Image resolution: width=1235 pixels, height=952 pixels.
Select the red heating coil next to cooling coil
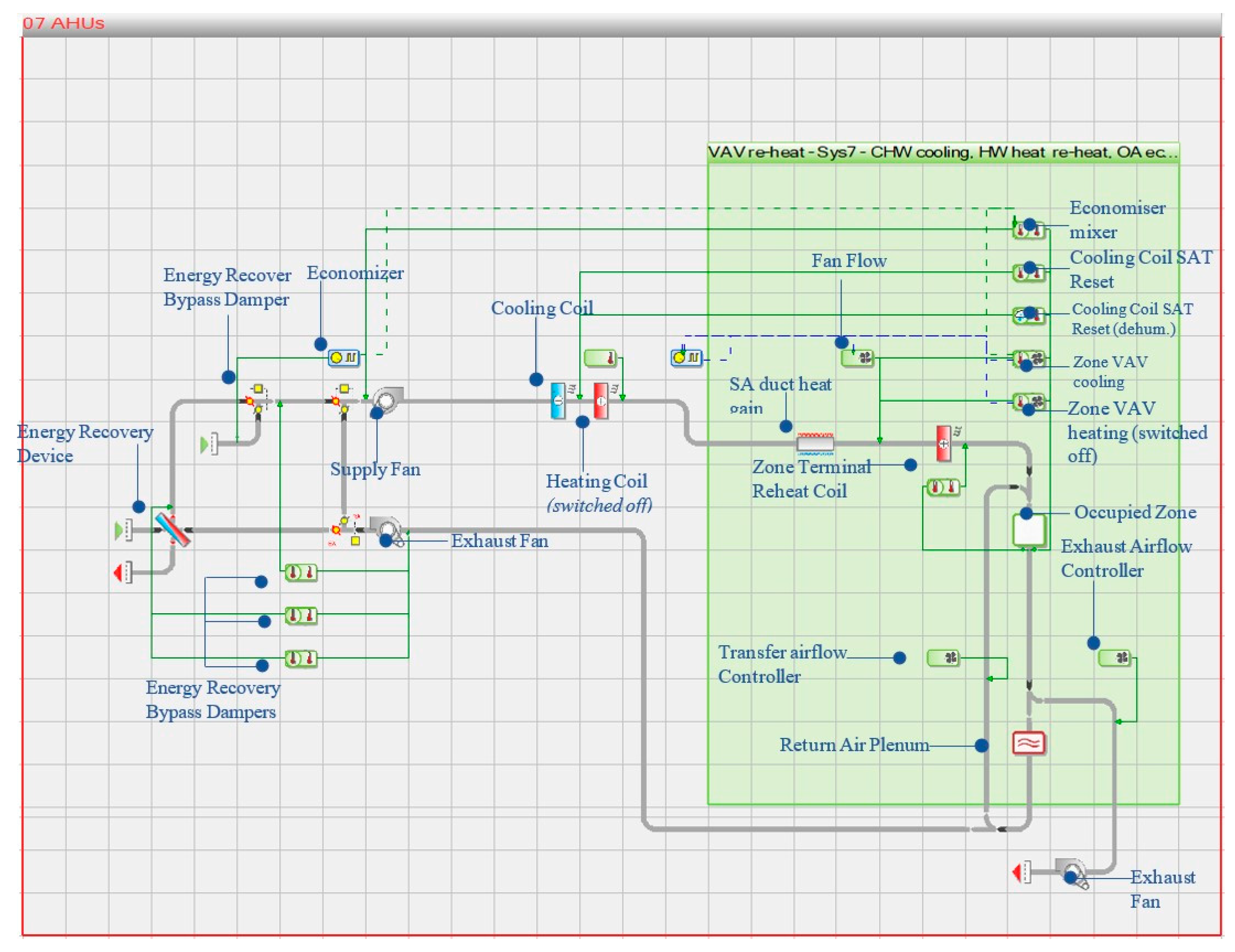point(600,401)
